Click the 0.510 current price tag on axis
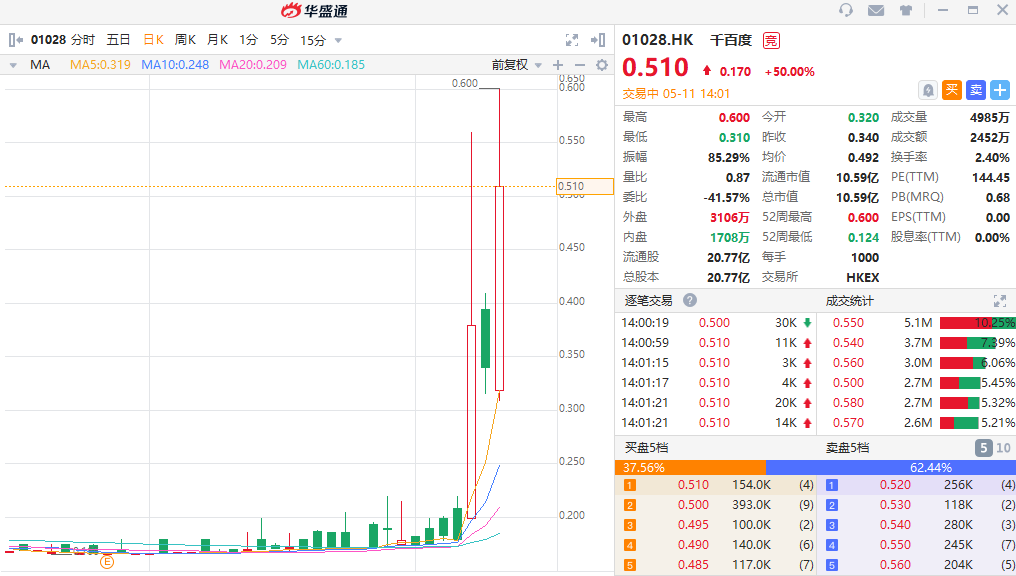 (x=584, y=187)
